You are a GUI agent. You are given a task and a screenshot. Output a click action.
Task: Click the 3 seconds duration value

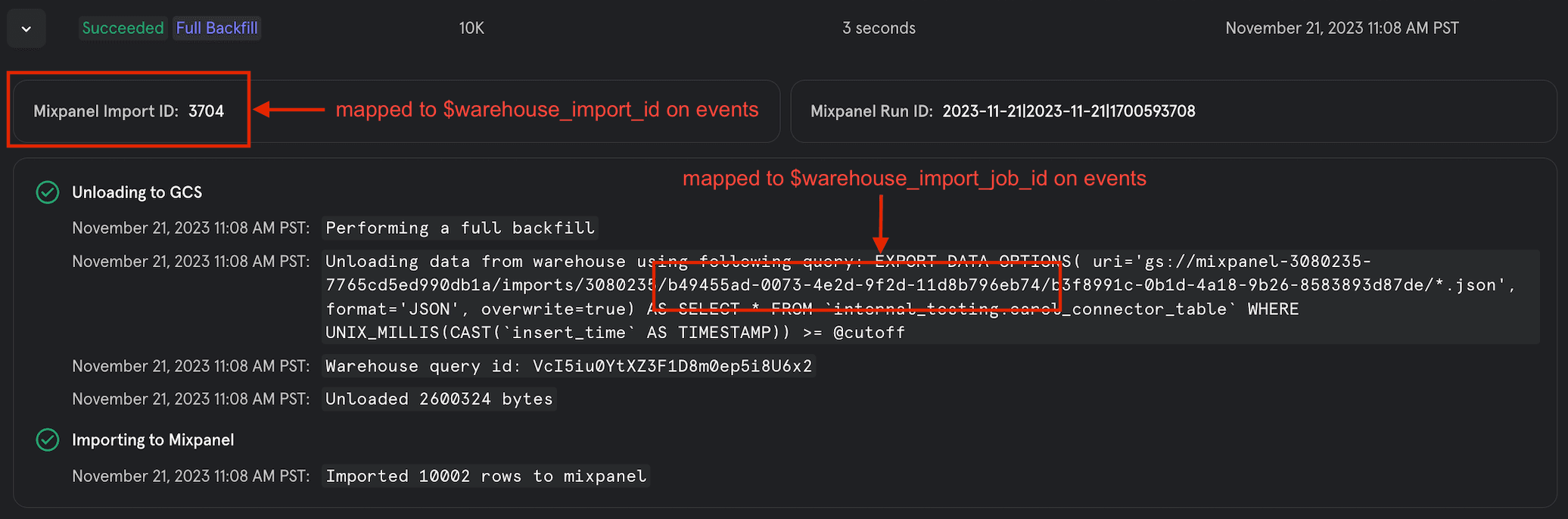[879, 28]
